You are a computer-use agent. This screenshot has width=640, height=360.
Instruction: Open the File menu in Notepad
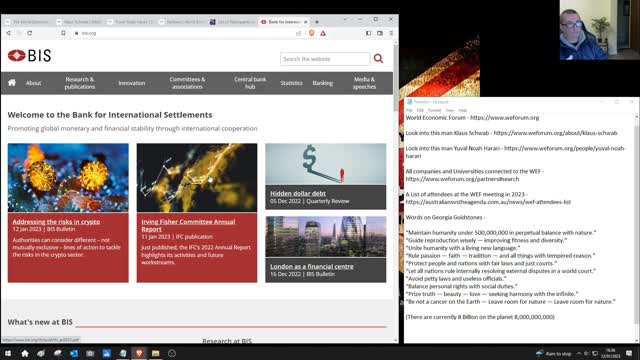(x=409, y=110)
